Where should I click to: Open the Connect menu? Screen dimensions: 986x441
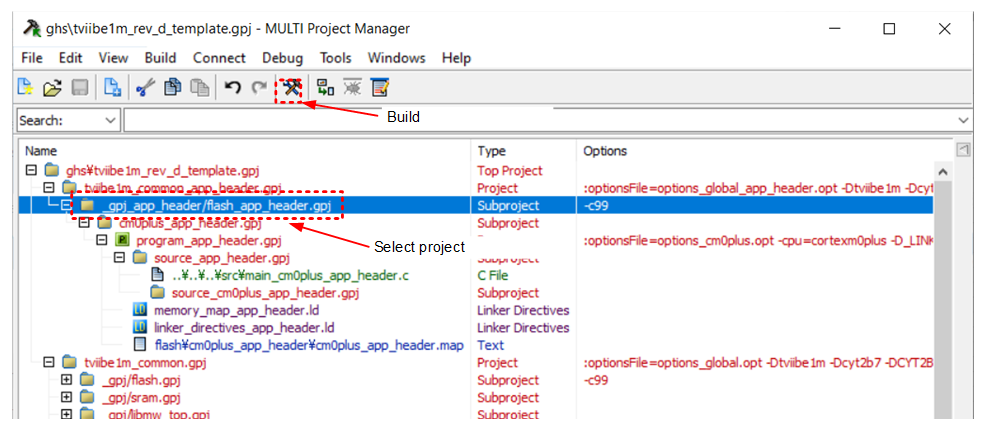click(219, 59)
